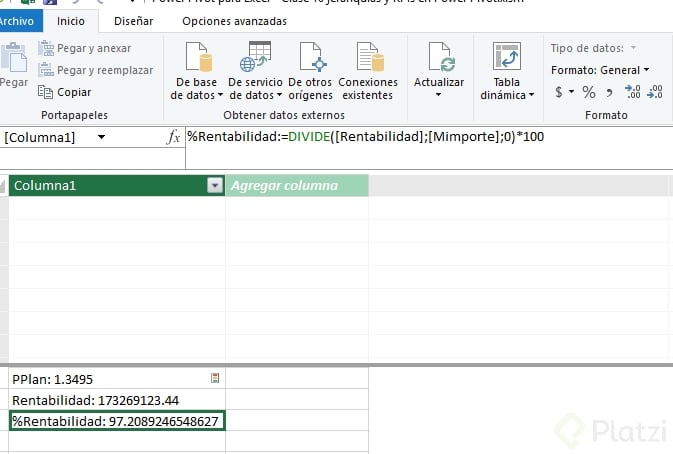673x454 pixels.
Task: Open Opciones avanzadas tab
Action: tap(234, 21)
